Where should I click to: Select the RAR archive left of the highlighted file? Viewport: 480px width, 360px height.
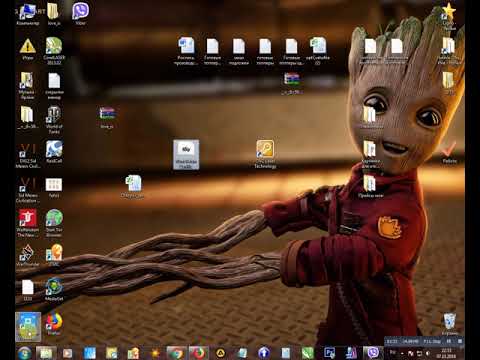pyautogui.click(x=107, y=117)
